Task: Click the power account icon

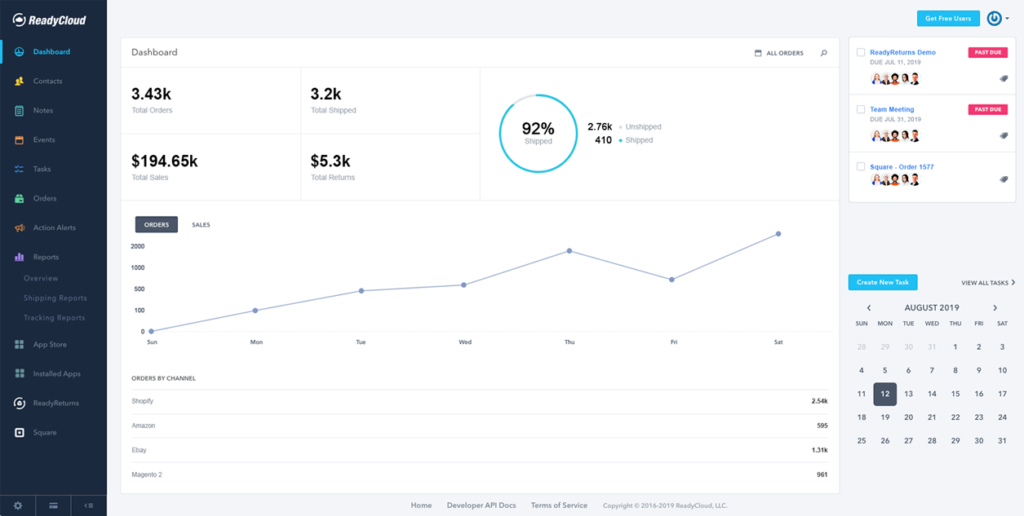Action: pos(994,18)
